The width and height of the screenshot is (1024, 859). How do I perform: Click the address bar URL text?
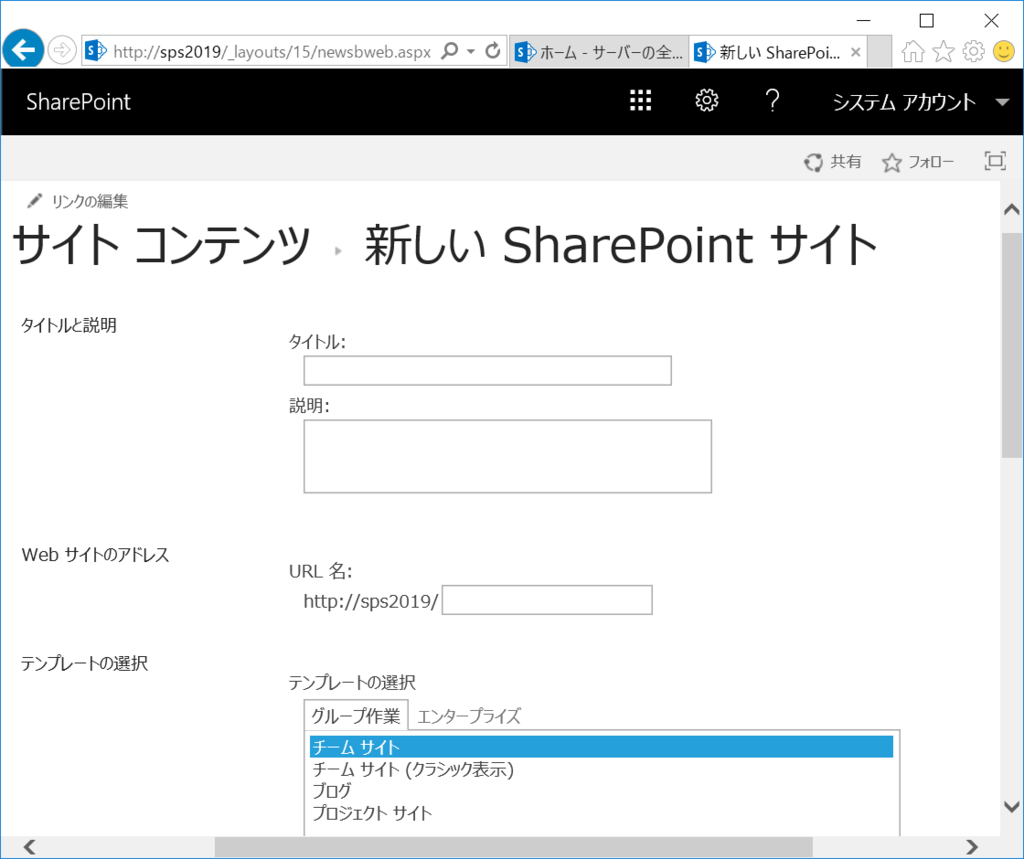click(272, 52)
